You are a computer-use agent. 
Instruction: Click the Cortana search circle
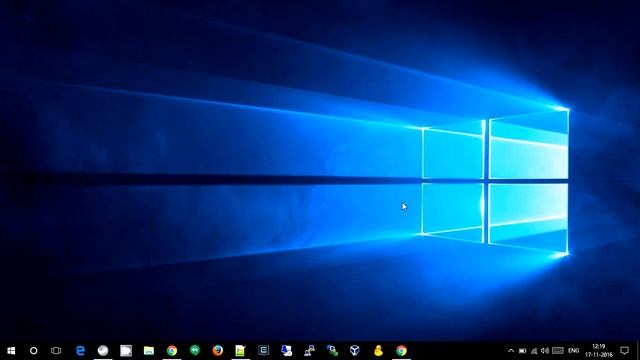click(x=34, y=351)
